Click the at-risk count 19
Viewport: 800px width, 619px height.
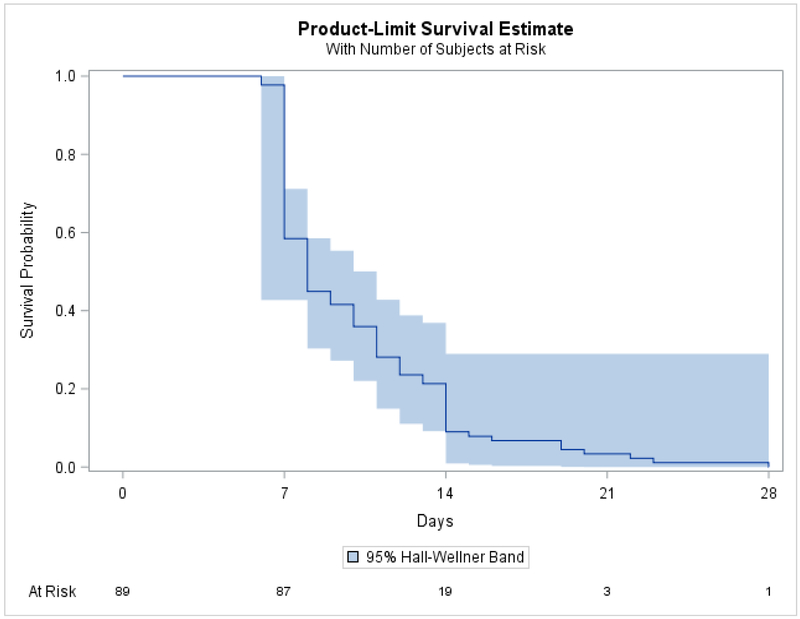445,592
